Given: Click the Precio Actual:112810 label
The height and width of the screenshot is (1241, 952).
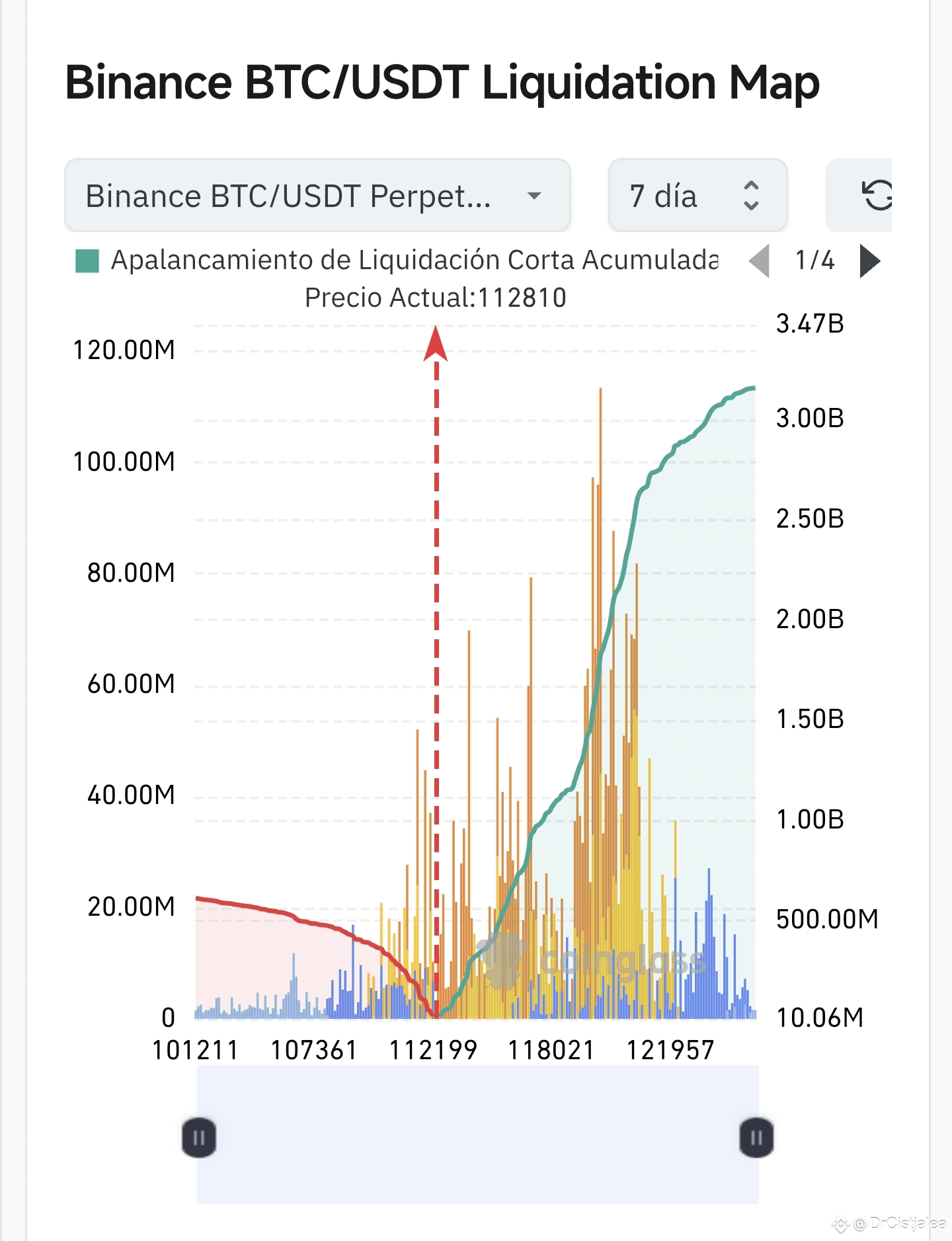Looking at the screenshot, I should pos(436,298).
